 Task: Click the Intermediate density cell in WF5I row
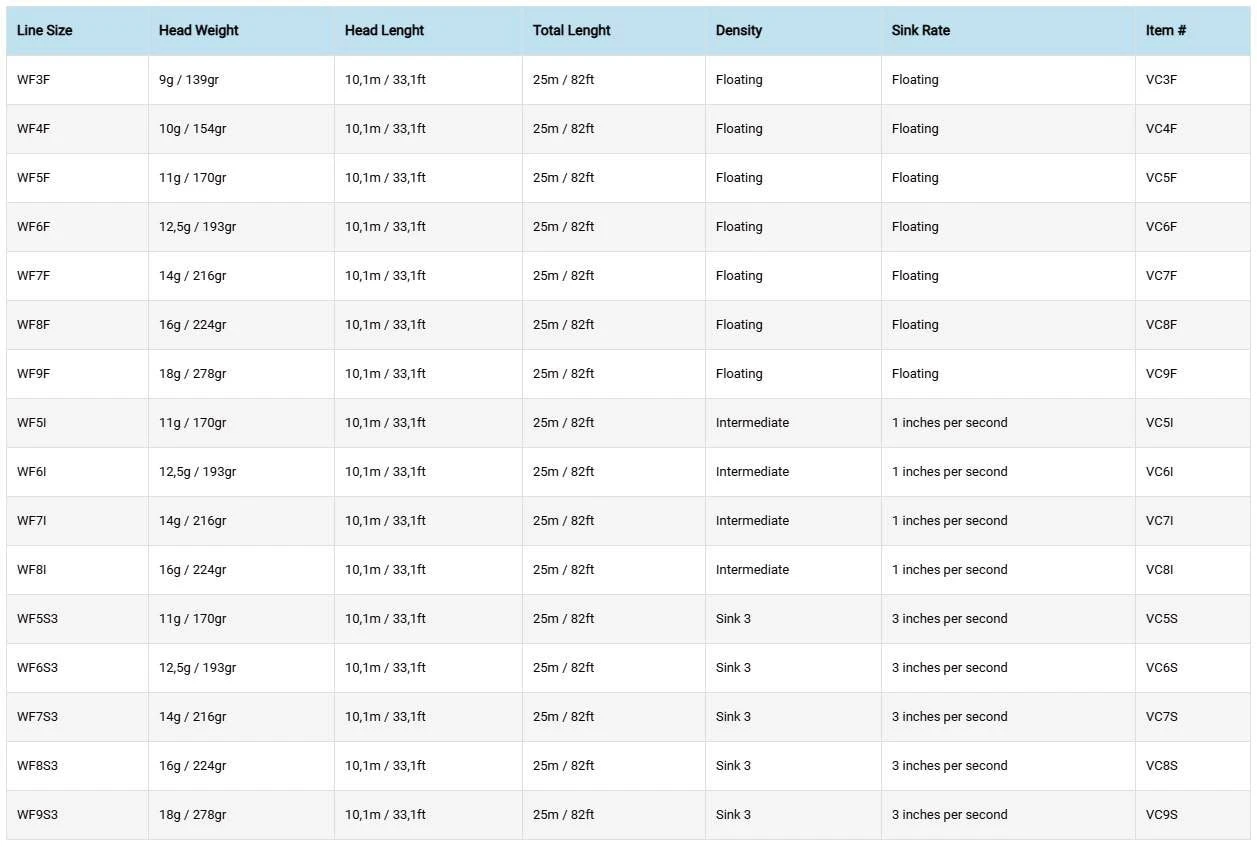coord(752,423)
